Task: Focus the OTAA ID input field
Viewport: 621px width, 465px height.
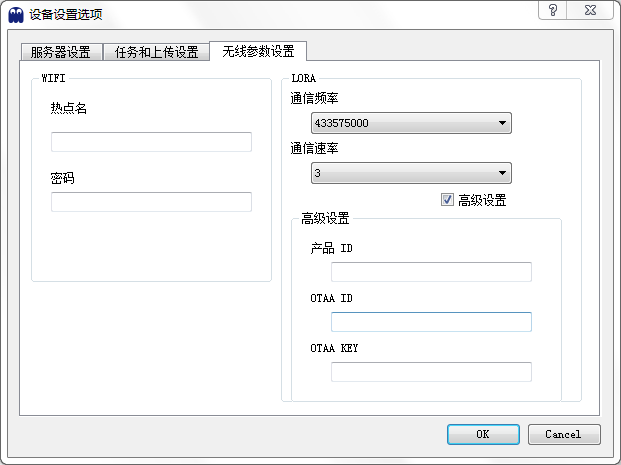Action: (431, 322)
